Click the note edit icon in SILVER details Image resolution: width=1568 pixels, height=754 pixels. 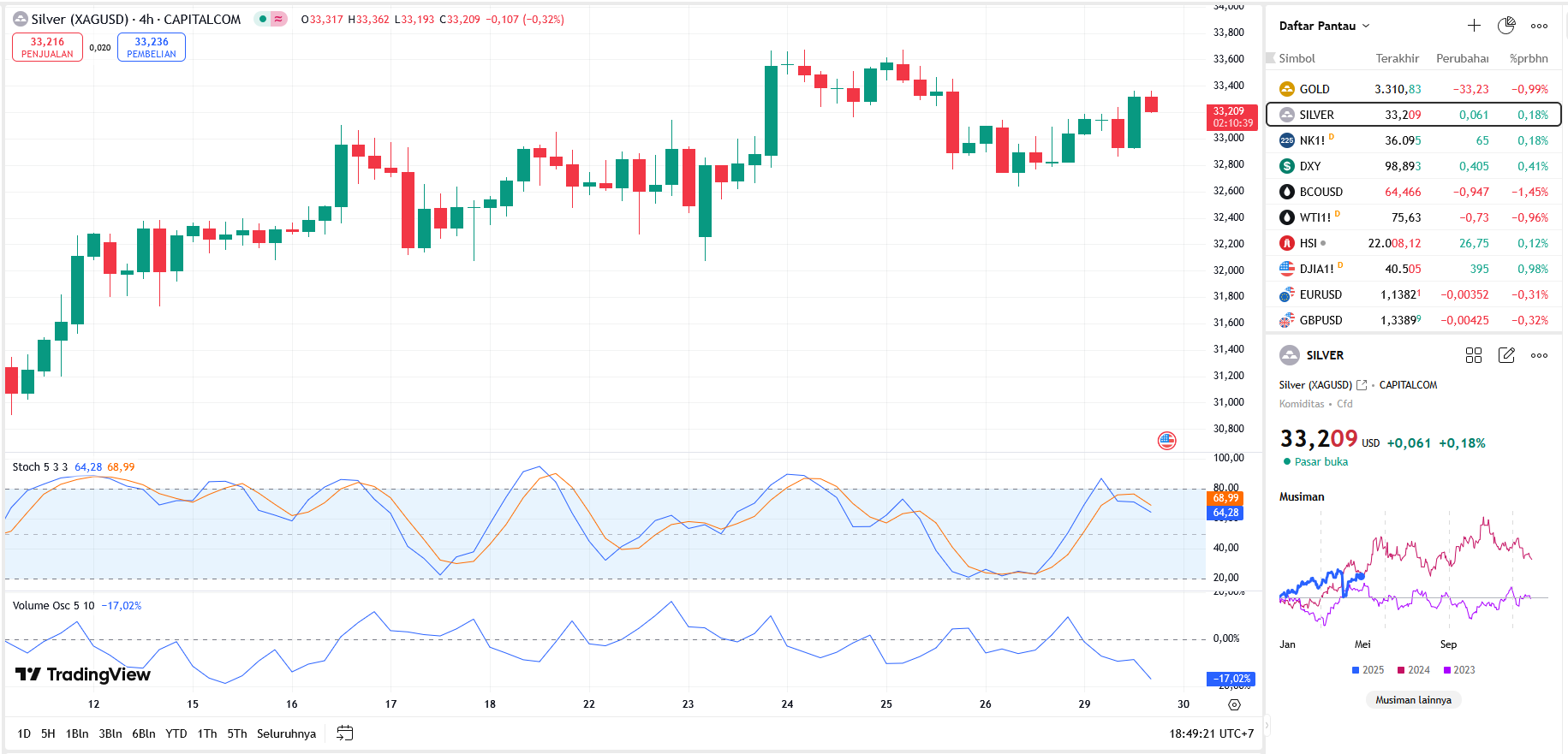1506,355
